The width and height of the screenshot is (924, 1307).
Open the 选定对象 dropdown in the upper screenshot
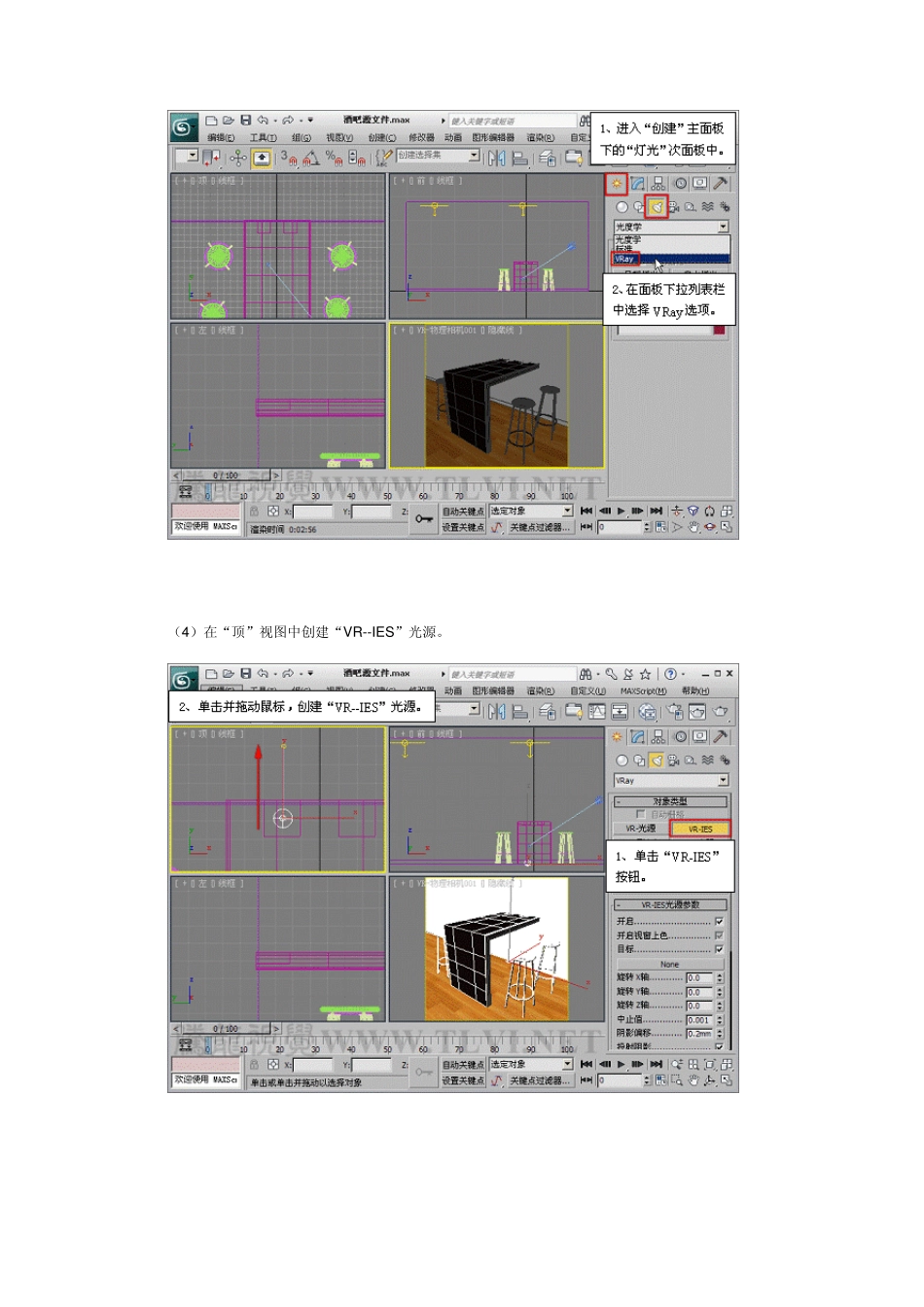coord(531,511)
